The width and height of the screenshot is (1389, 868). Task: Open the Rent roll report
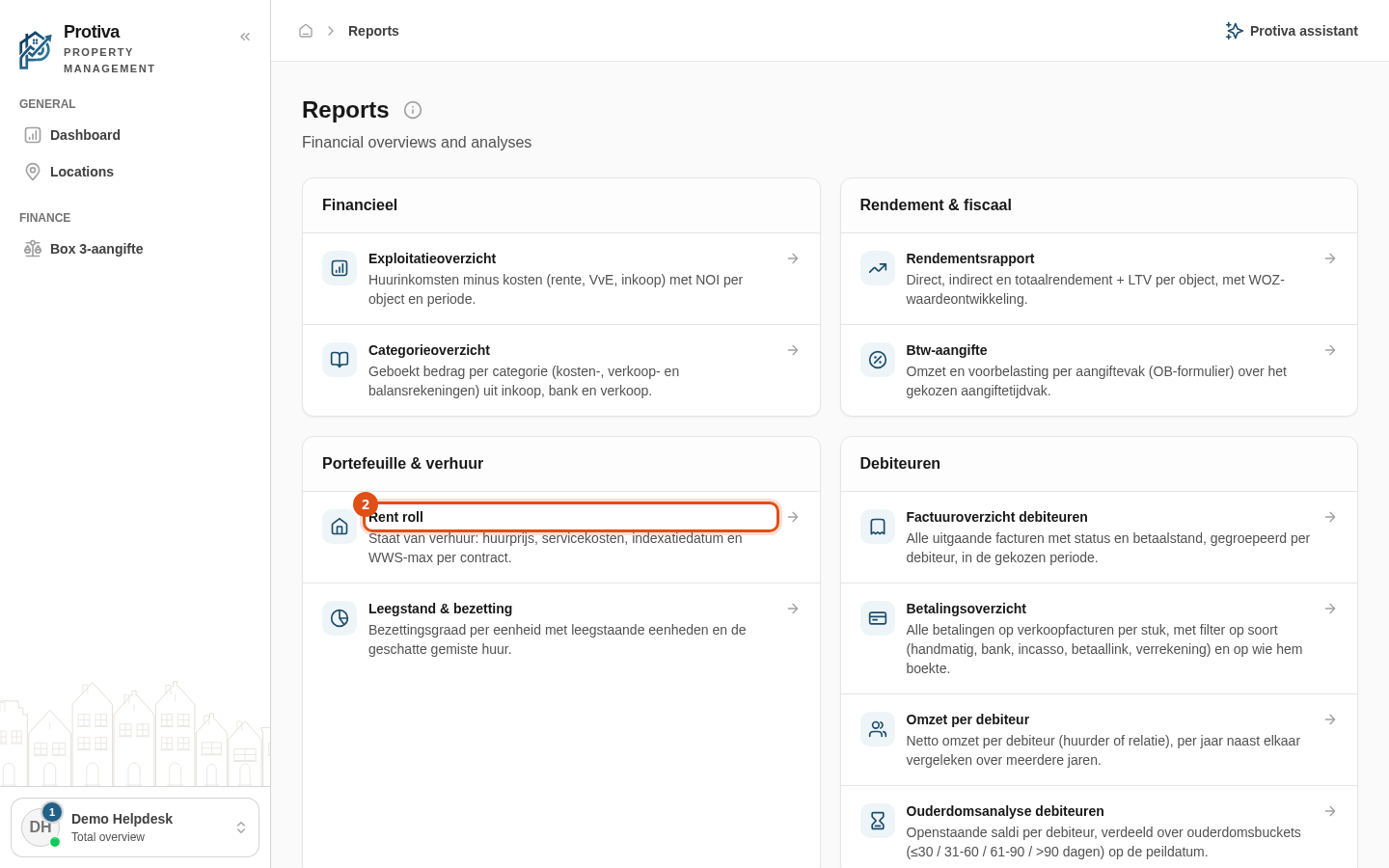tap(561, 537)
